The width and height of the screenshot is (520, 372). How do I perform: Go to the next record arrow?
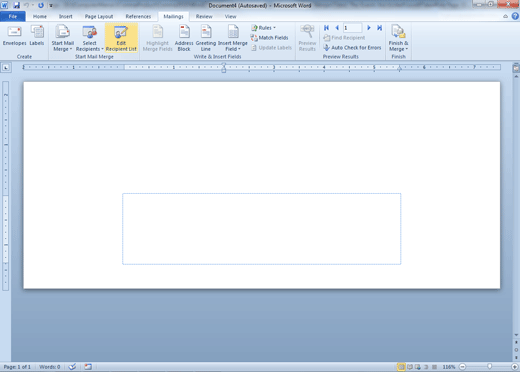point(369,28)
